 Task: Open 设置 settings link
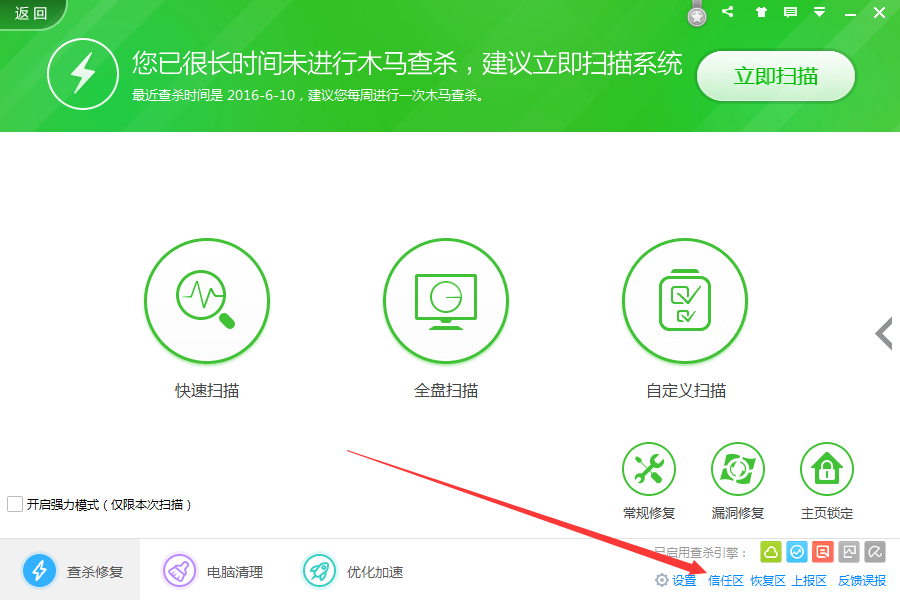[x=676, y=580]
